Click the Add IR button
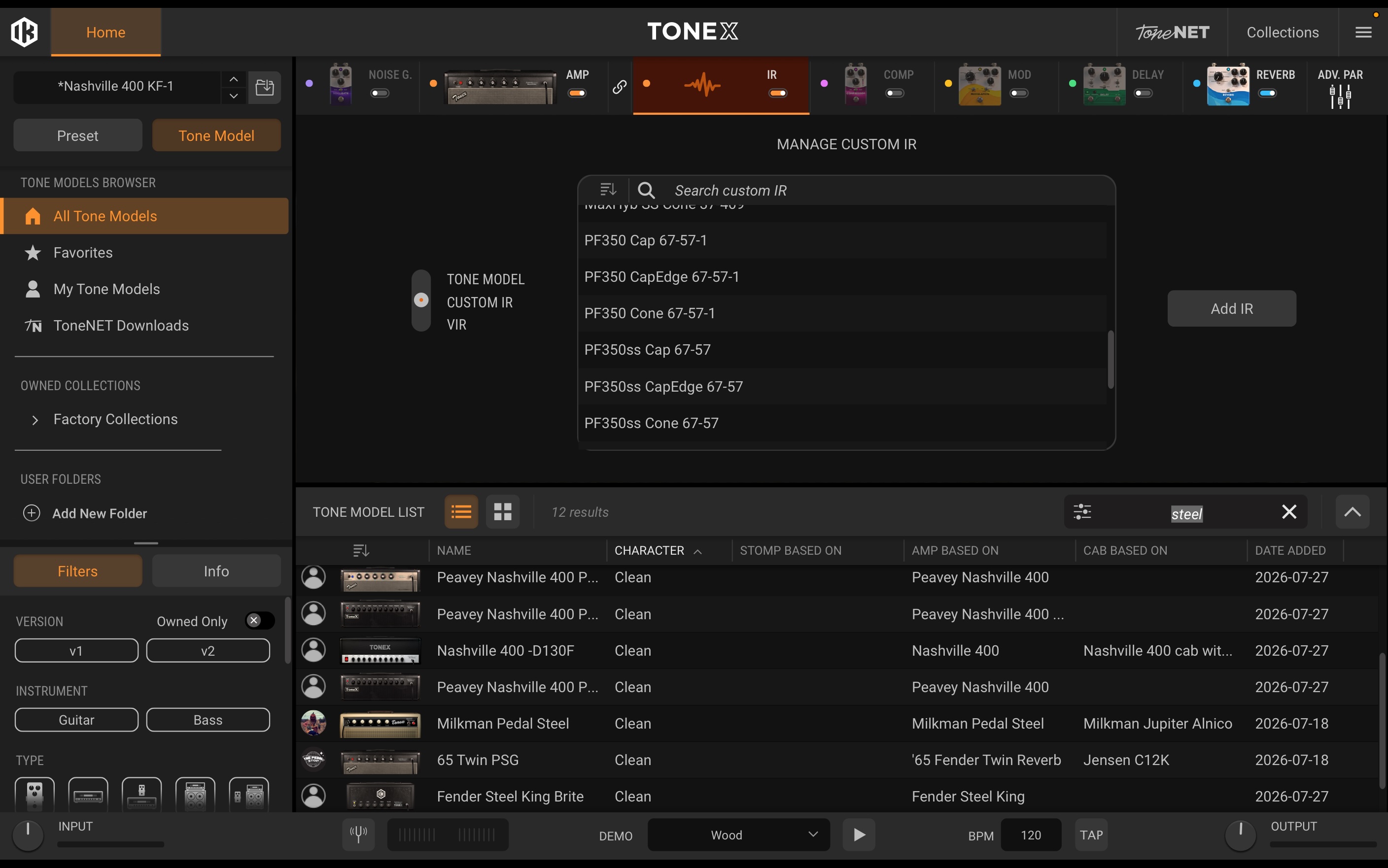The width and height of the screenshot is (1388, 868). [1231, 308]
